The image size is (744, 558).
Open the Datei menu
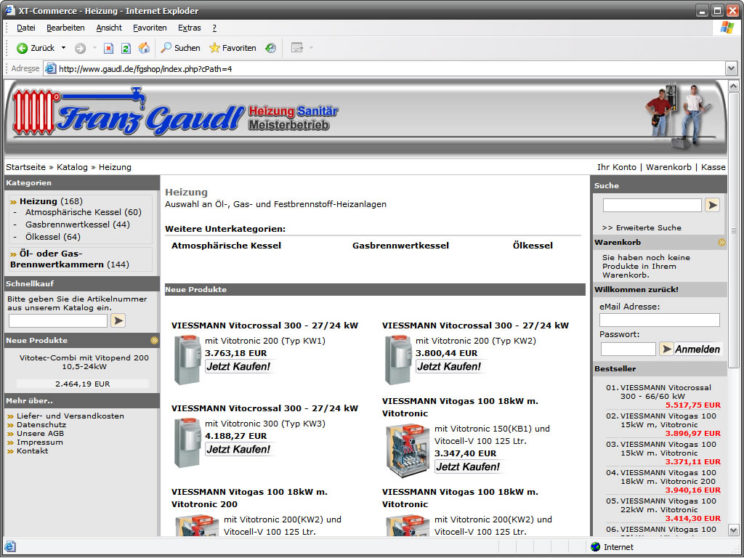coord(26,28)
